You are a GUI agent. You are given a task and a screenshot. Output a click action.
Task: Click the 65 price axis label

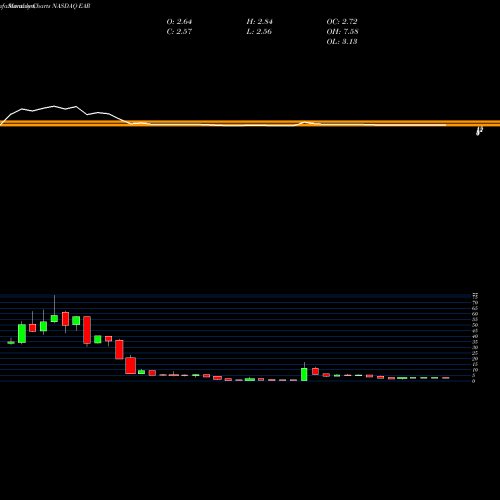point(475,308)
